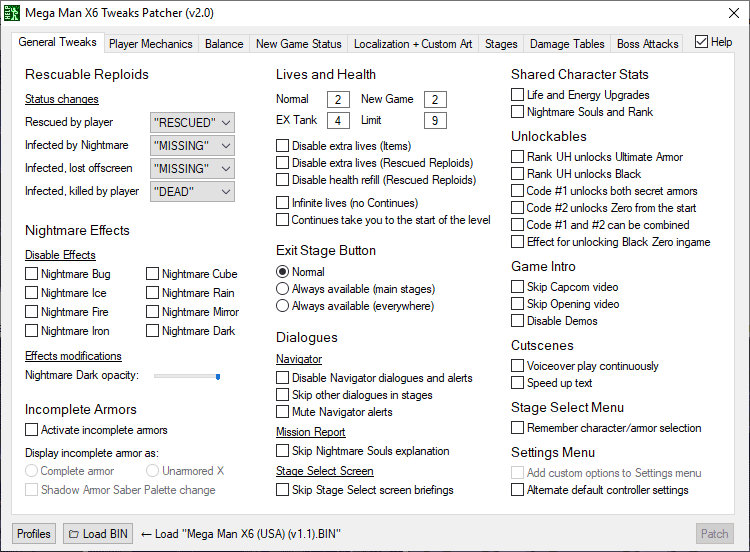Click the Profiles button
Screen dimensions: 750x552
pos(34,534)
